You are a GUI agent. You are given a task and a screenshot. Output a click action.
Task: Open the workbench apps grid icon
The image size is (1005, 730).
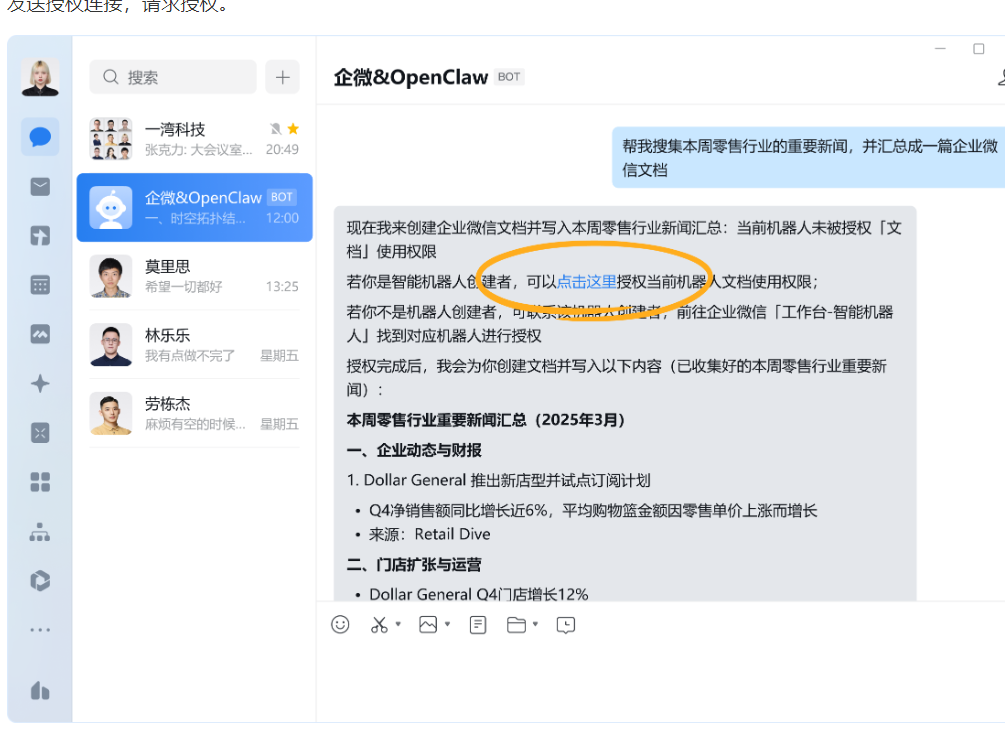[x=40, y=482]
